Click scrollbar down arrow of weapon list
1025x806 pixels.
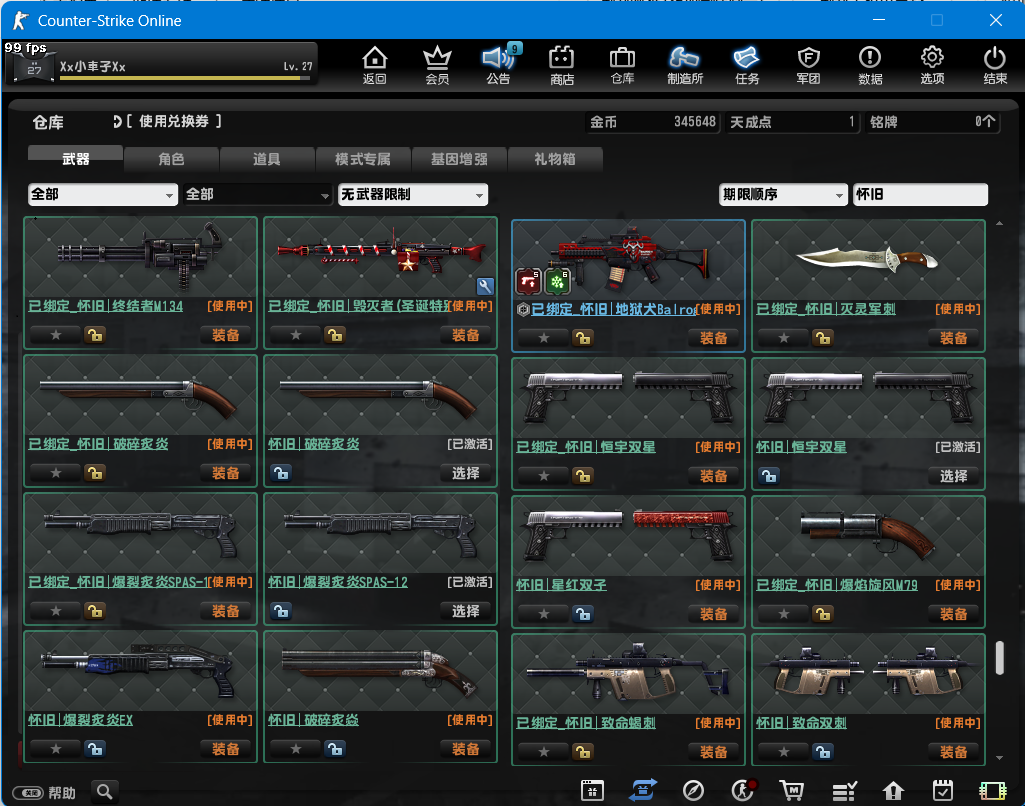[x=1000, y=758]
